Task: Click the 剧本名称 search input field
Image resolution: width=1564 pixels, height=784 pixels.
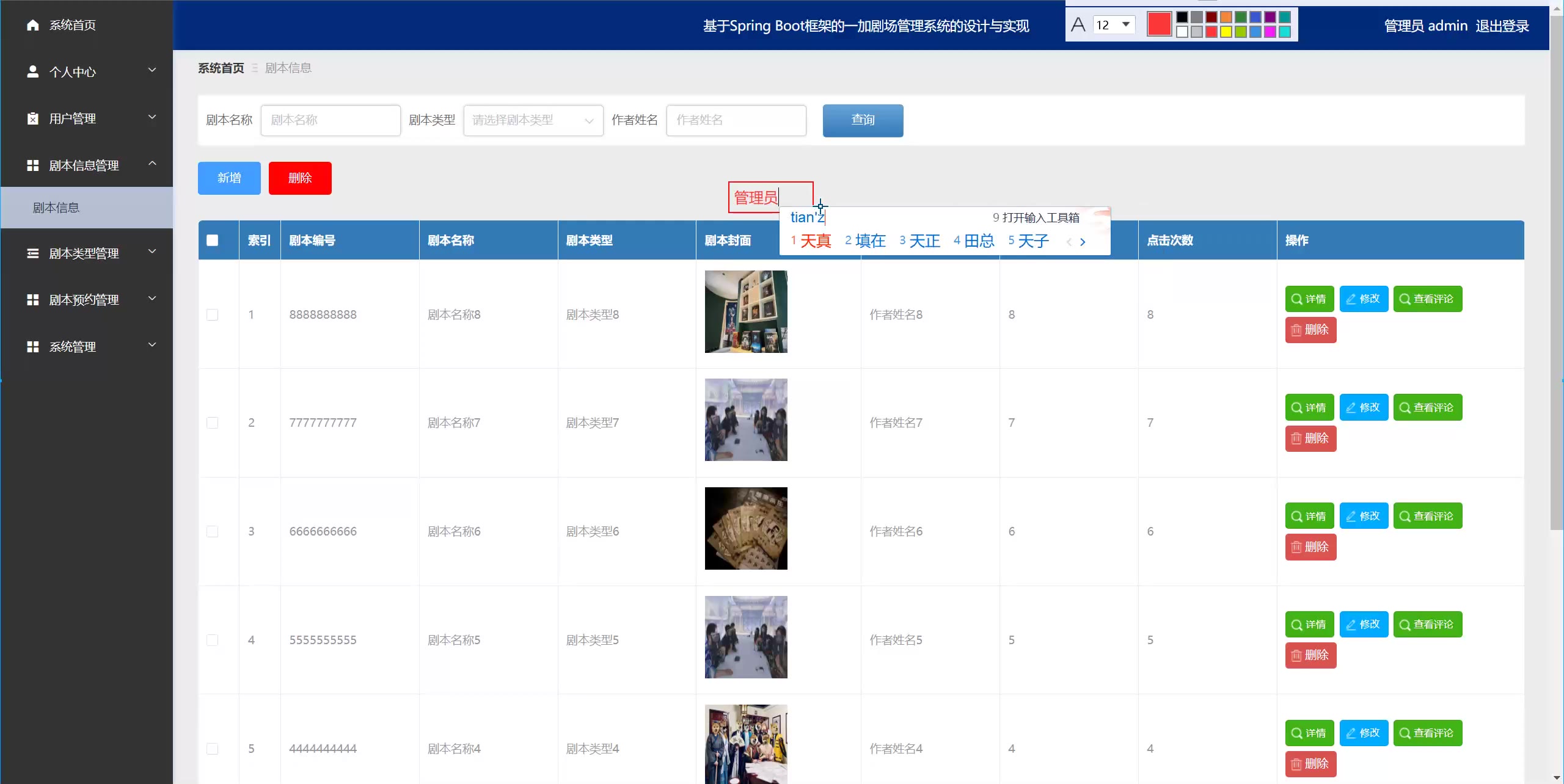Action: pyautogui.click(x=331, y=120)
